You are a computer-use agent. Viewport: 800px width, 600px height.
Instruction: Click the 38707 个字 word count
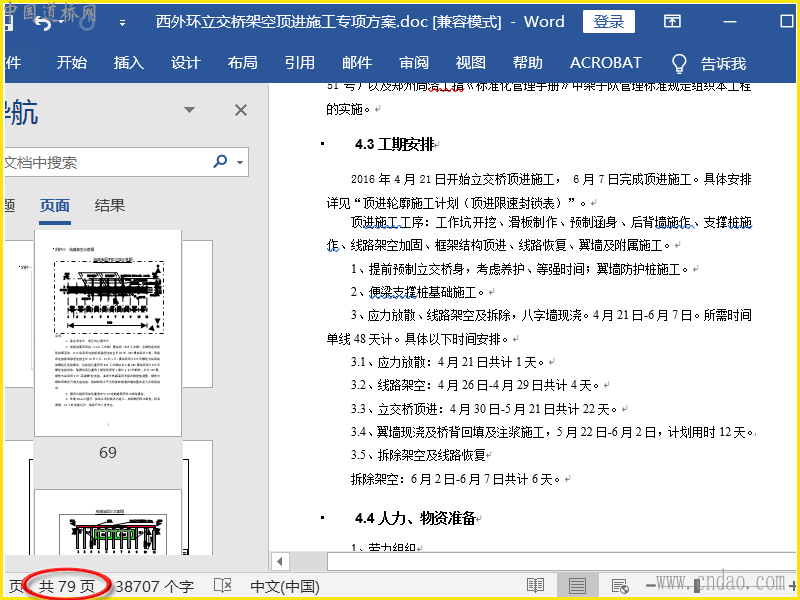(x=155, y=586)
